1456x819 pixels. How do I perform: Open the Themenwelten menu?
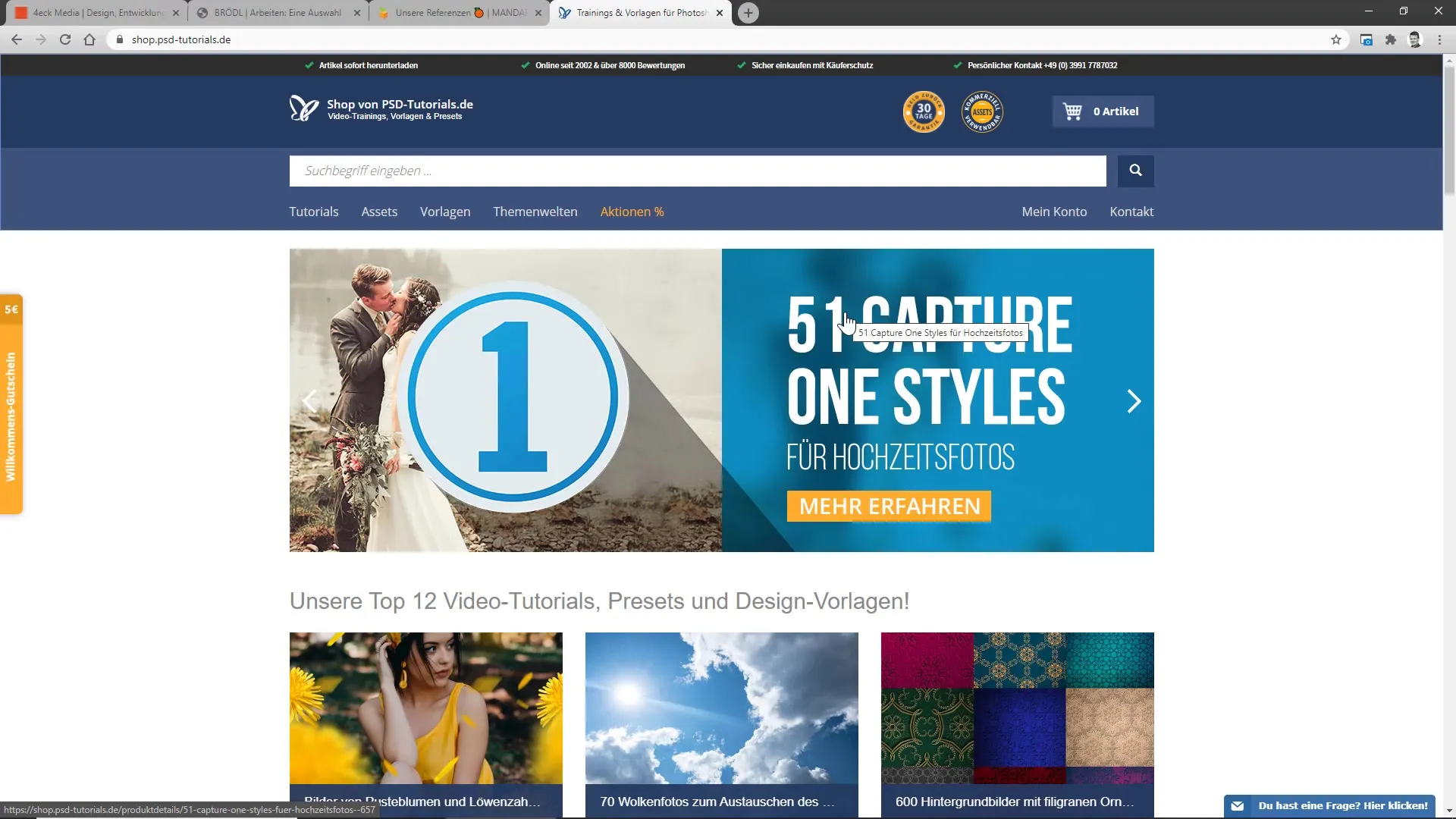(x=535, y=212)
